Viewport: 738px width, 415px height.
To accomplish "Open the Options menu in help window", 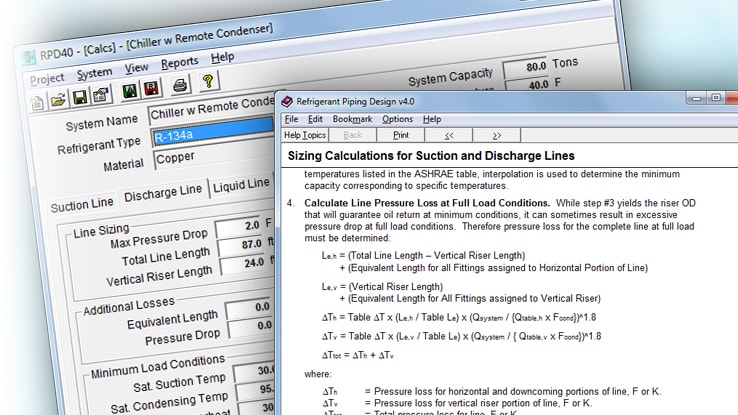I will point(397,119).
